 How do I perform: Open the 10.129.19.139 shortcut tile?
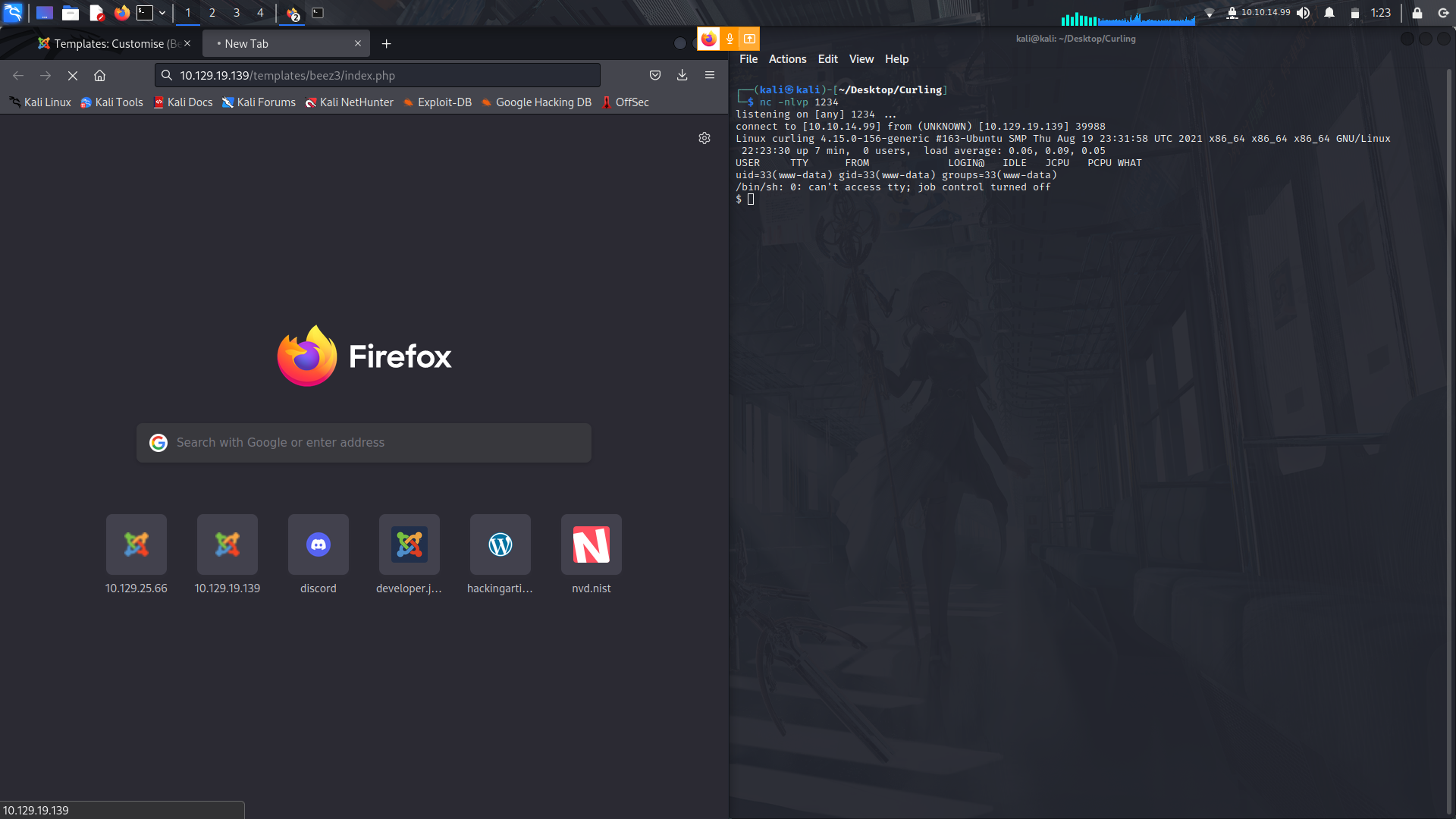point(227,544)
